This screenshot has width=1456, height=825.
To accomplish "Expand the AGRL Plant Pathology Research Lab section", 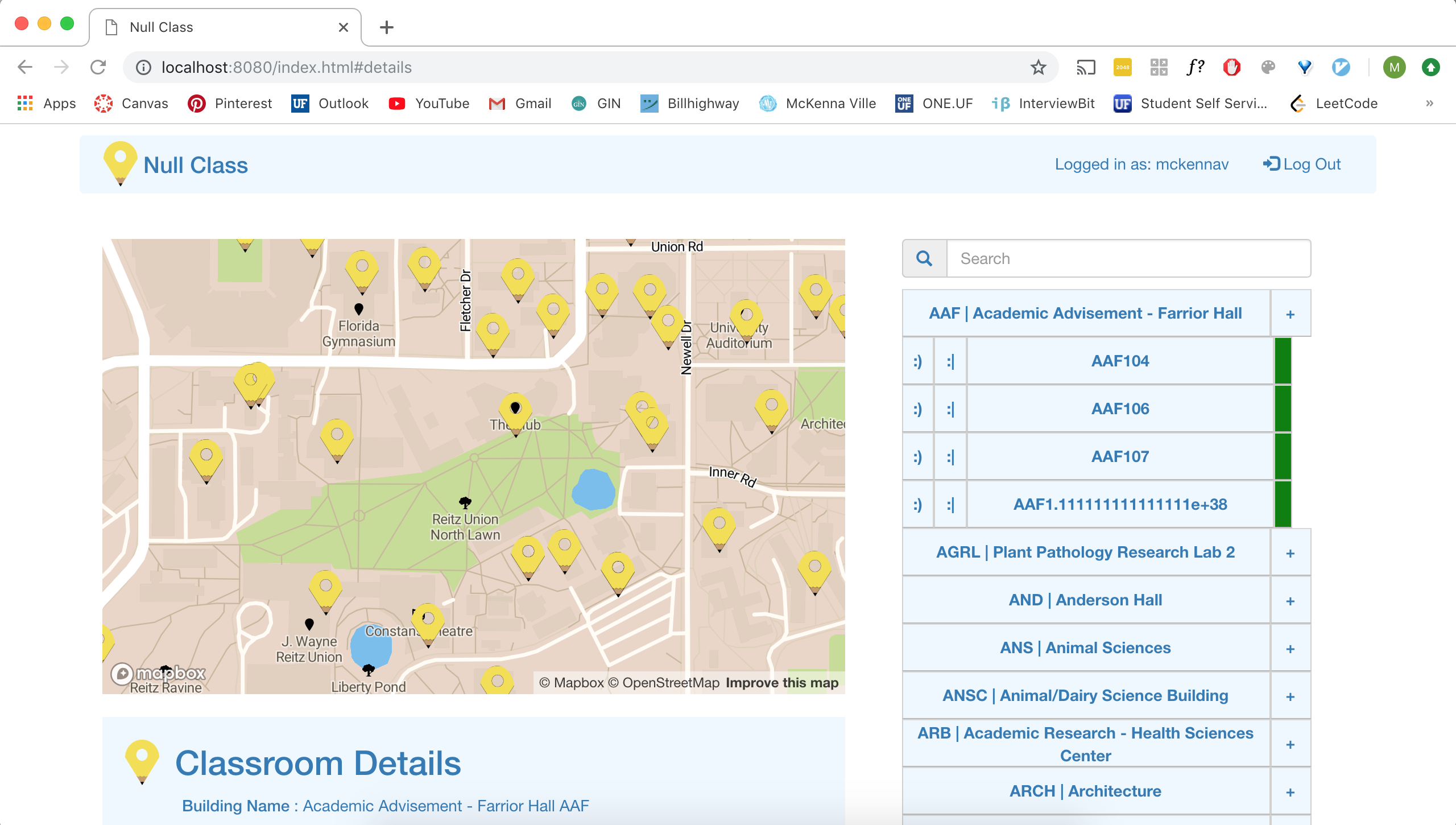I will pyautogui.click(x=1290, y=553).
